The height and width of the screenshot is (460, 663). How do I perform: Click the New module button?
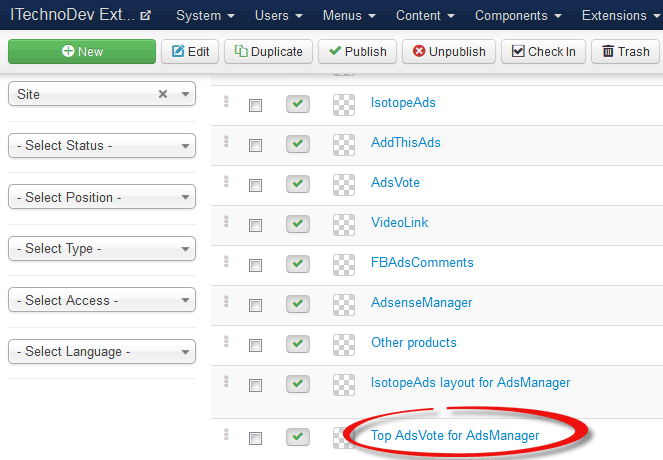(82, 52)
